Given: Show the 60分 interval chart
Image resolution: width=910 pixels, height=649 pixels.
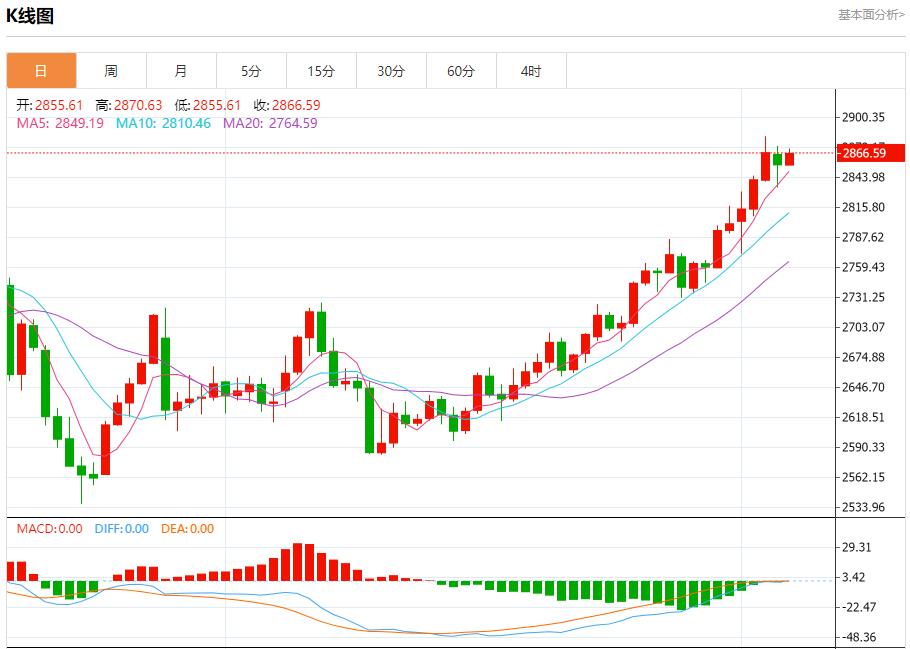Looking at the screenshot, I should click(x=461, y=71).
